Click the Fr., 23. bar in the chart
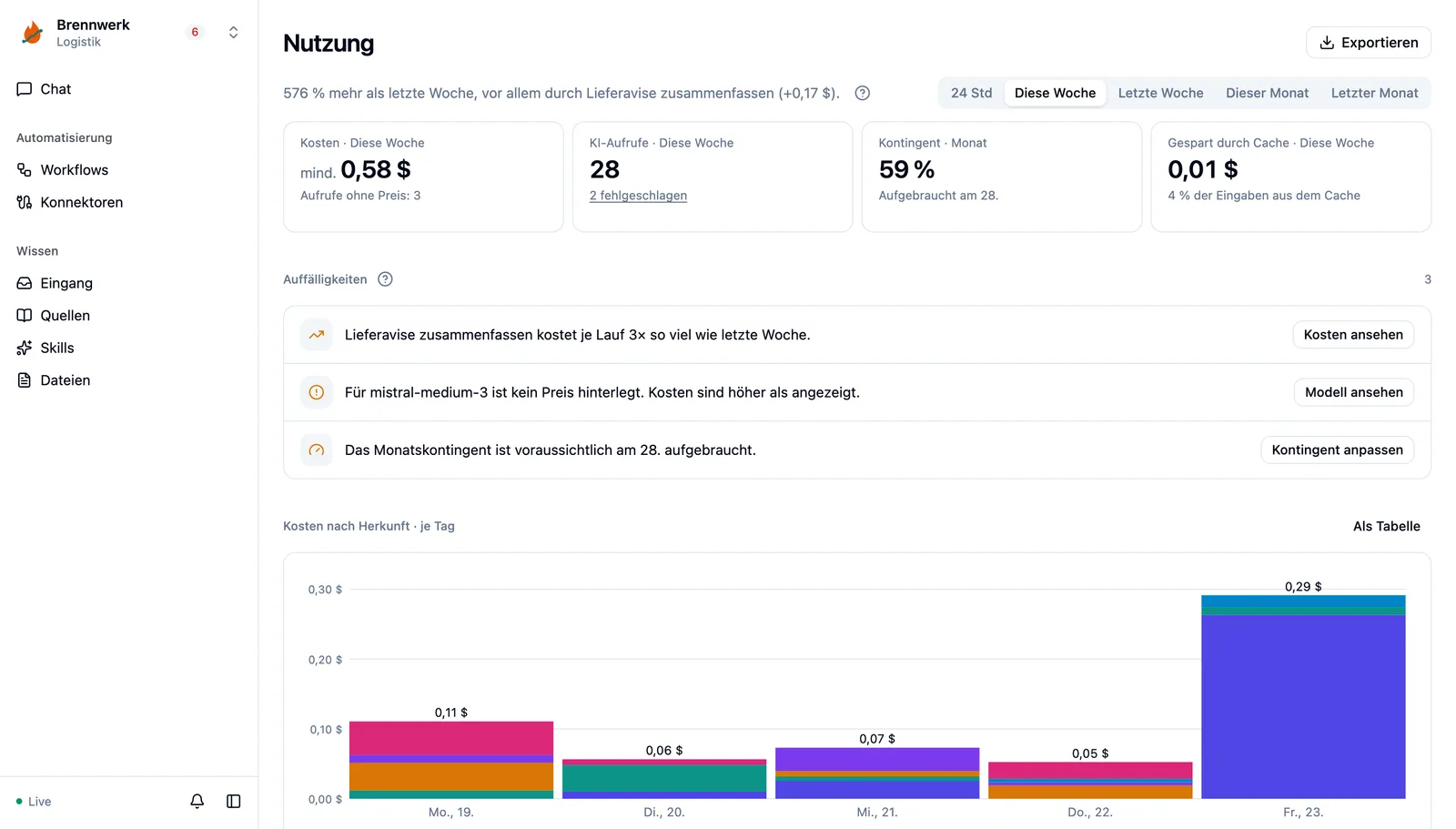1456x829 pixels. 1303,697
